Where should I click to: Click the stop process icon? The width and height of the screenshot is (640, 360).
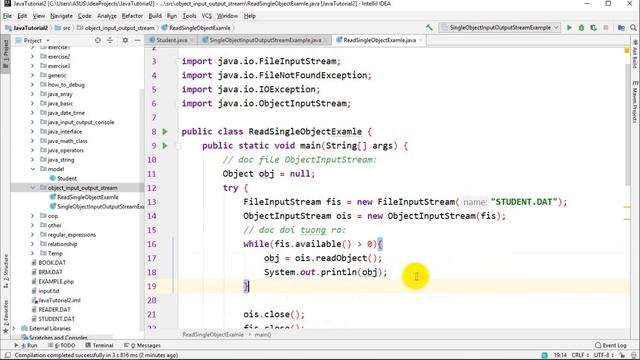[606, 28]
